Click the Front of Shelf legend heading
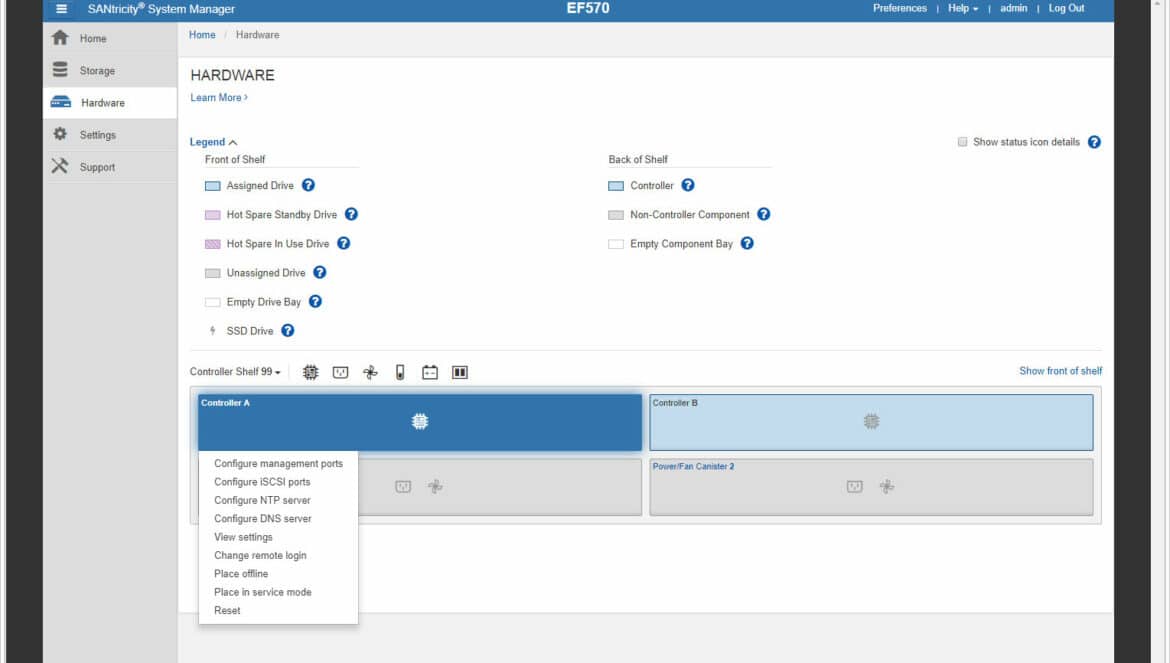The height and width of the screenshot is (663, 1170). tap(235, 160)
